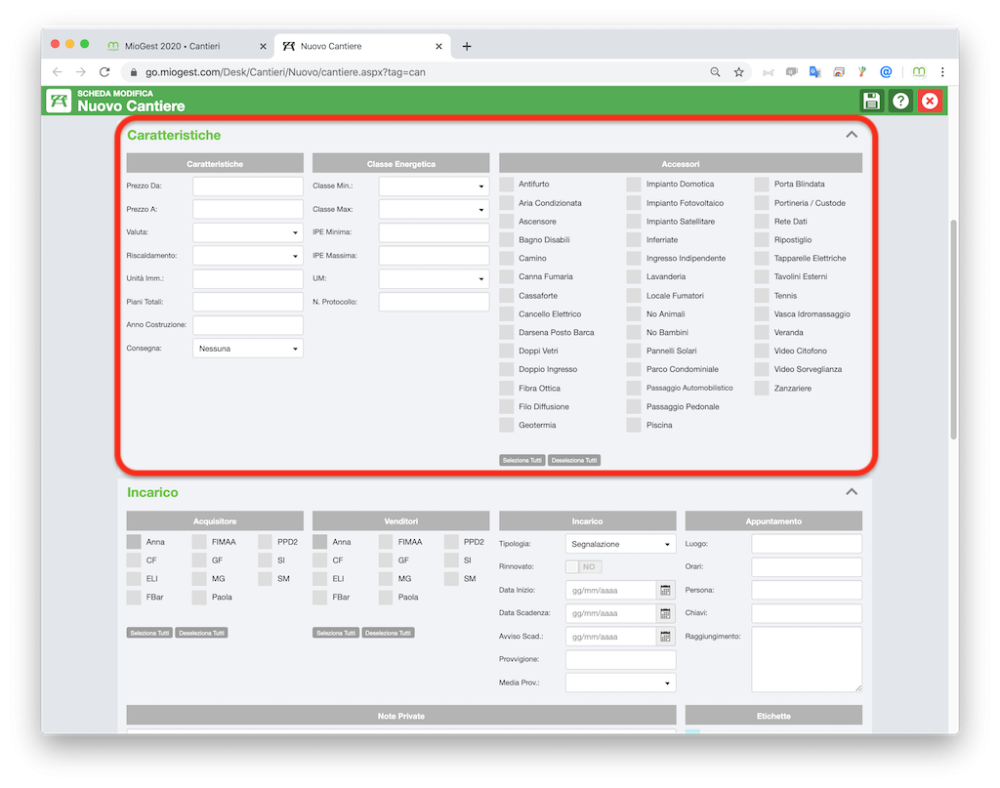The image size is (1000, 788).
Task: Click the save floppy disk icon
Action: [871, 101]
